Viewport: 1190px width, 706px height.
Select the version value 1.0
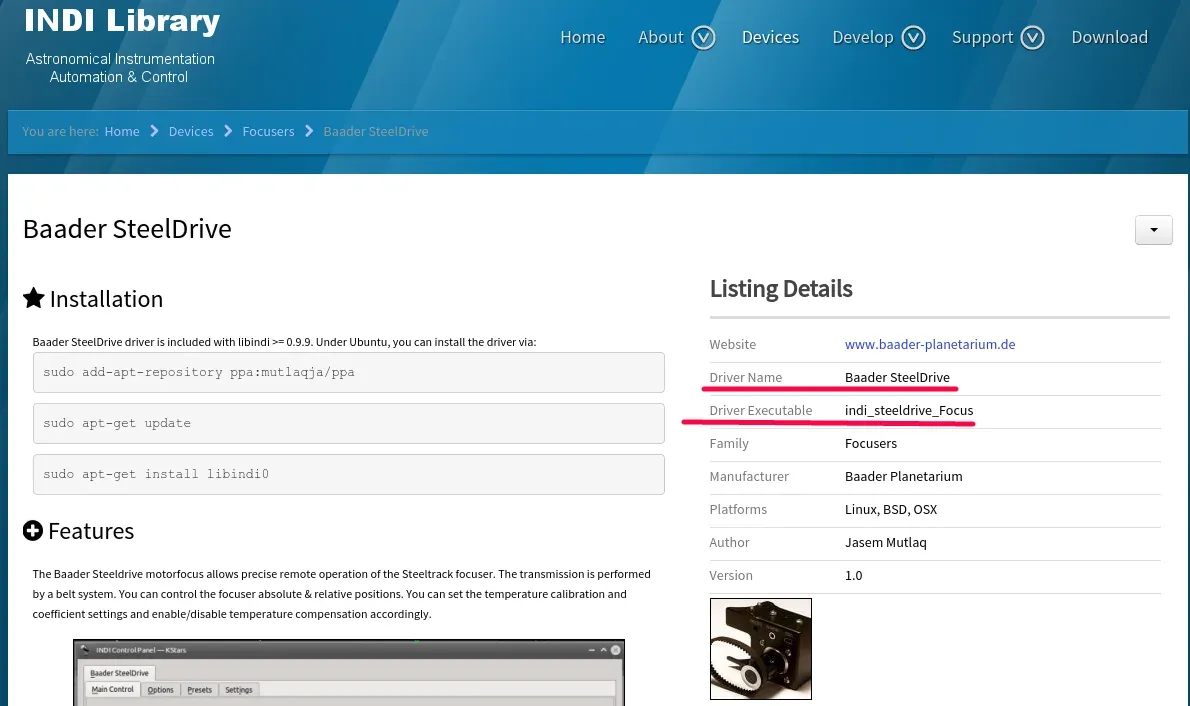854,575
